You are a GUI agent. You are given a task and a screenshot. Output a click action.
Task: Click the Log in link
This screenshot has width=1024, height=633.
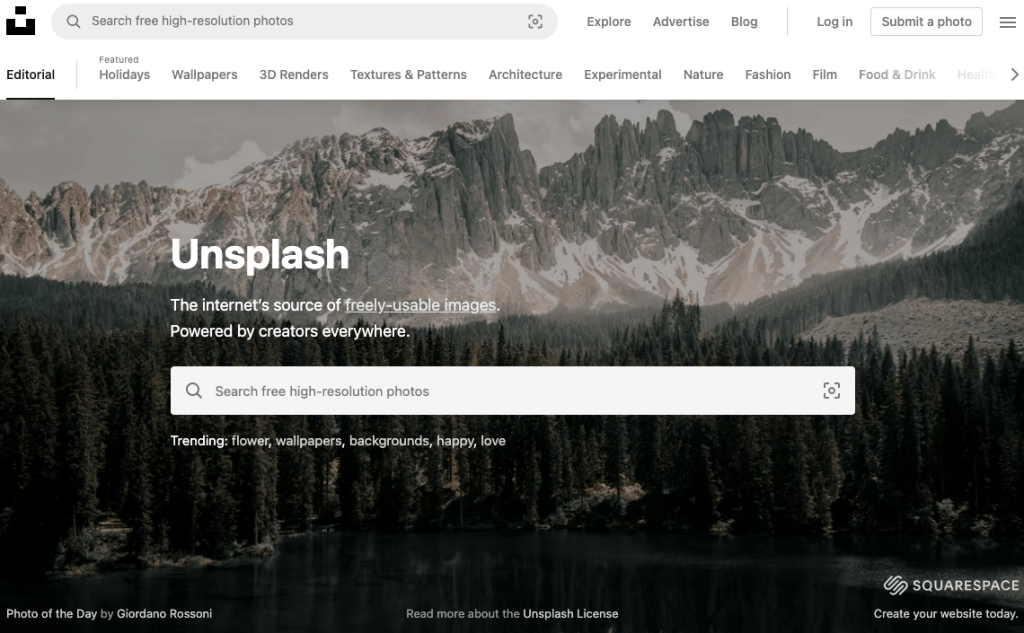pos(834,22)
